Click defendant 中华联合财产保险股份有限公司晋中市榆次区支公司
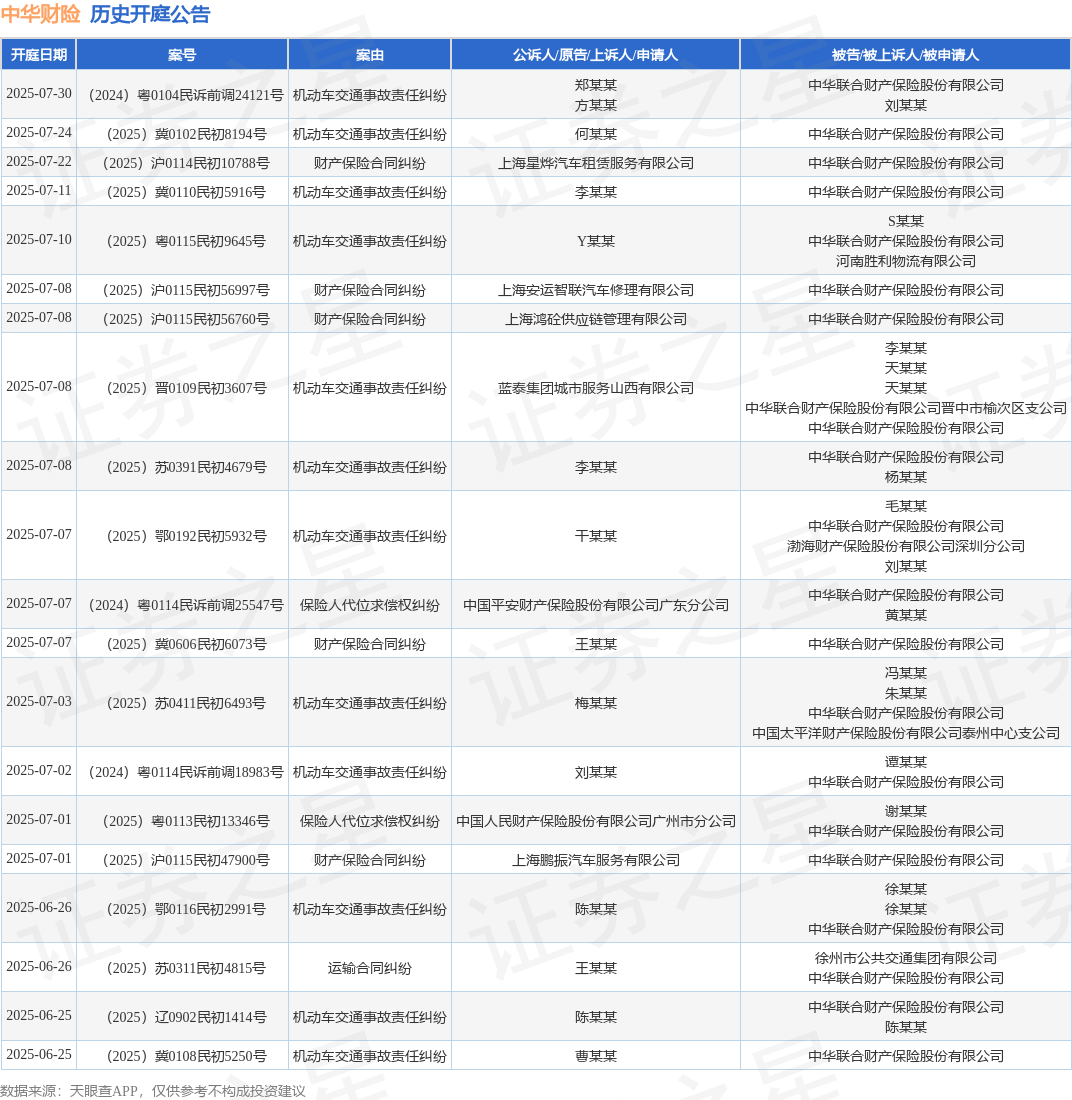Screen dimensions: 1072x1100 pyautogui.click(x=906, y=408)
